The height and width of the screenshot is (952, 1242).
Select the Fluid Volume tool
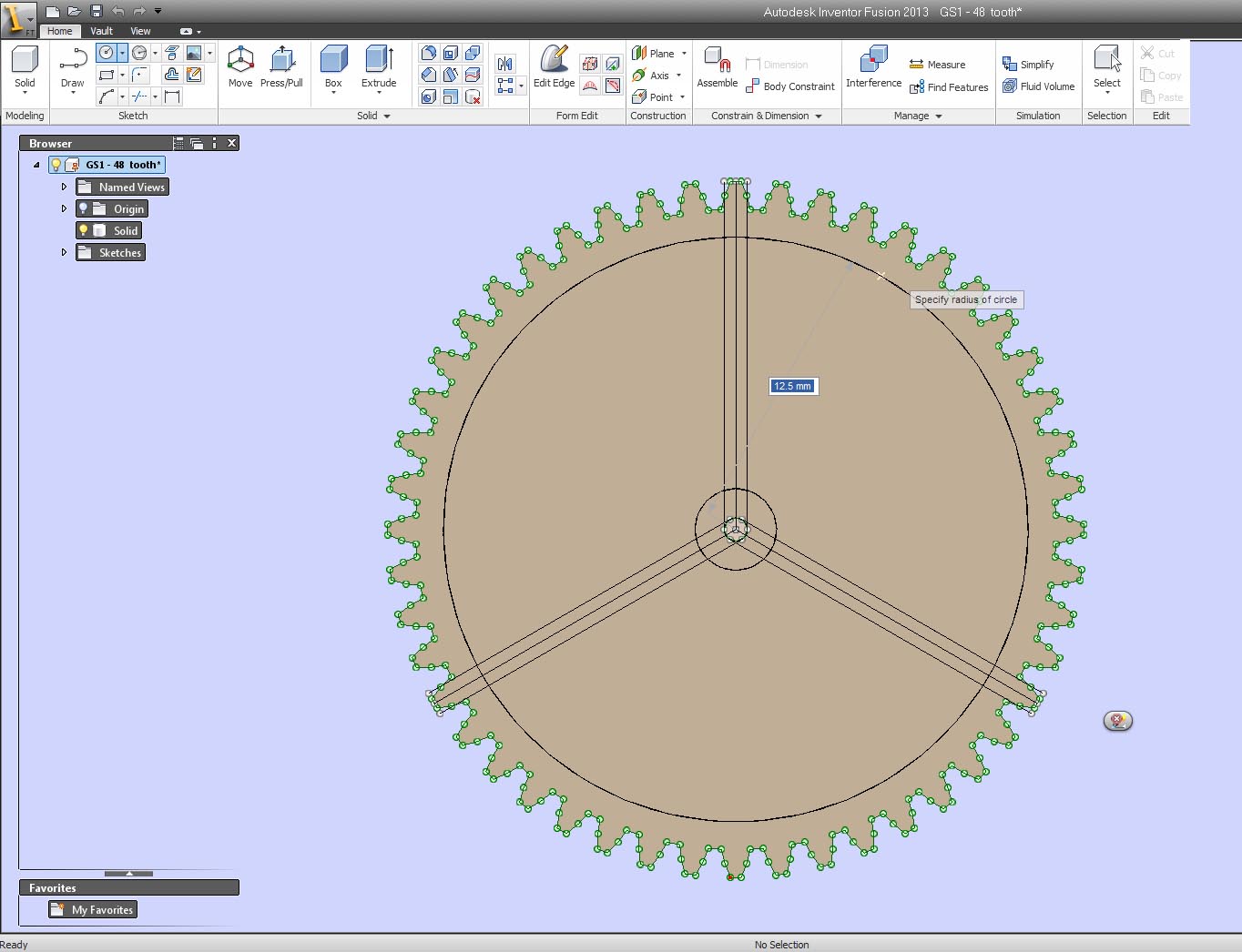coord(1038,86)
